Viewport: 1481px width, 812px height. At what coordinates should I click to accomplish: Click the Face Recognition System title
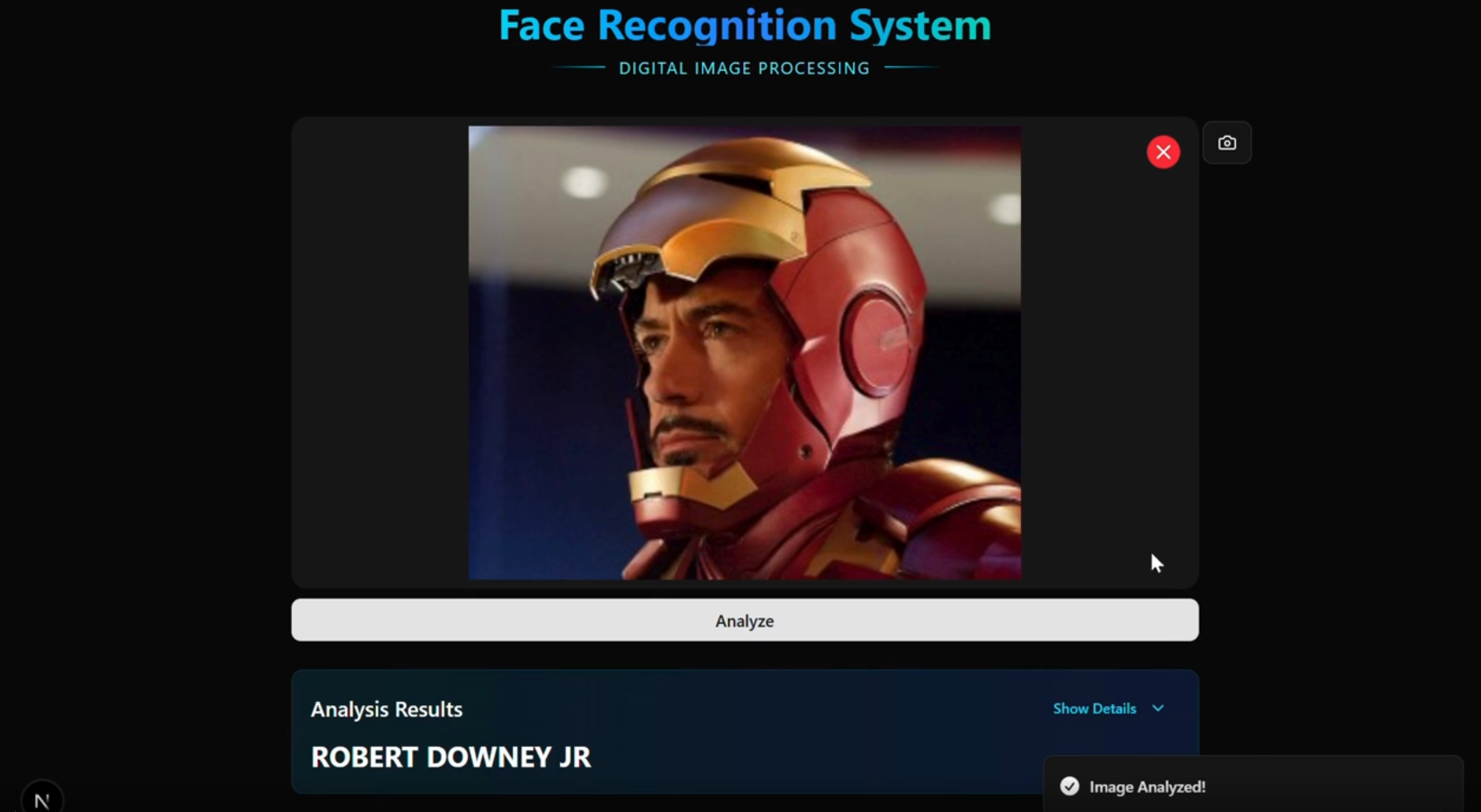pos(744,25)
